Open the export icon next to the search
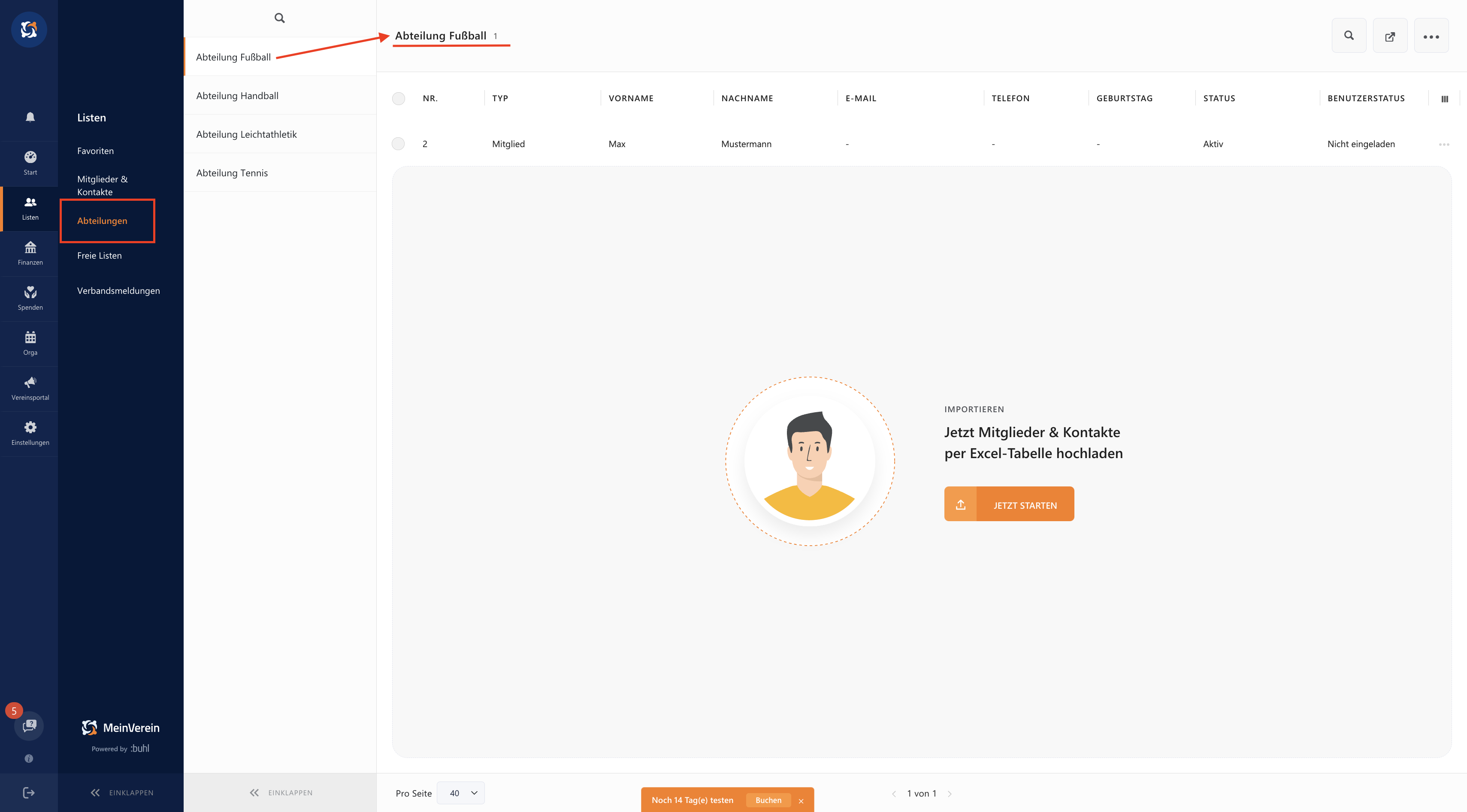The width and height of the screenshot is (1467, 812). point(1389,35)
